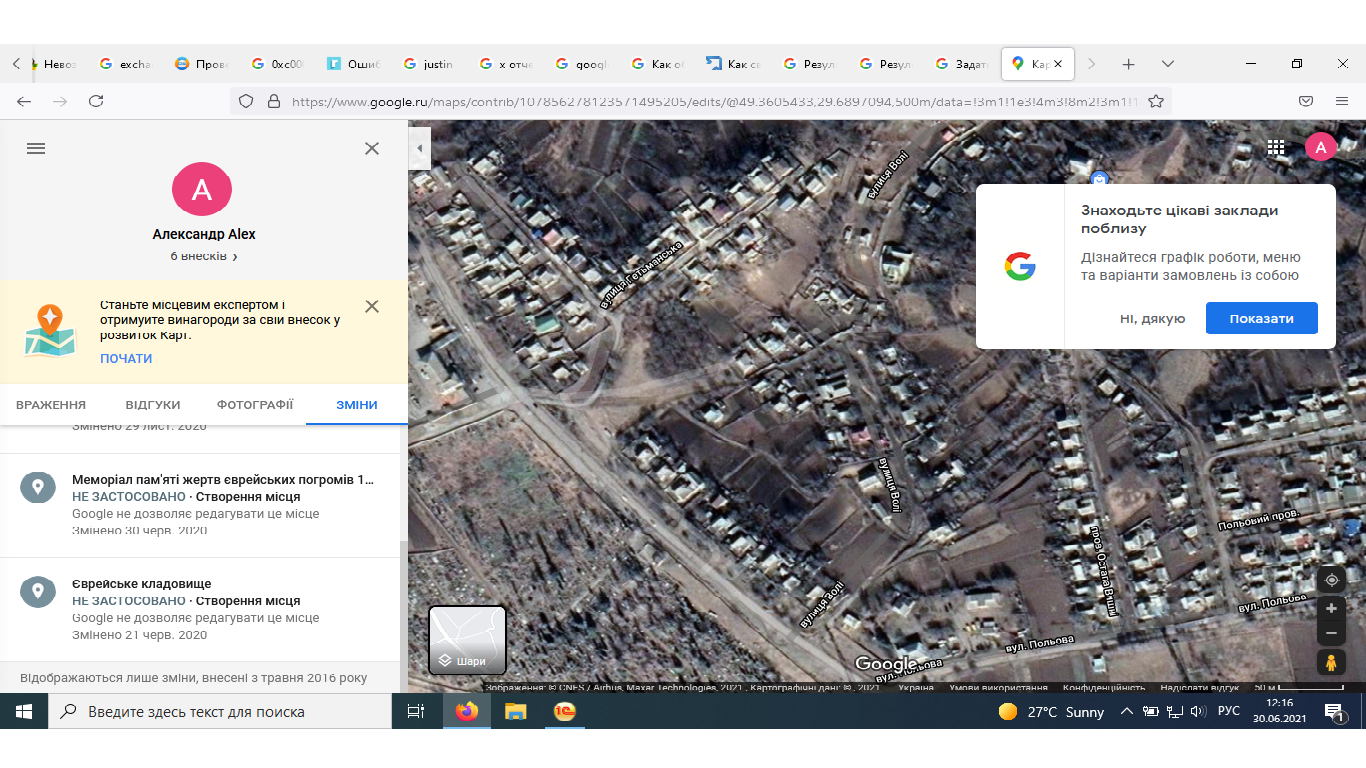List all tabs dropdown arrow
Viewport: 1366px width, 768px height.
point(1168,64)
